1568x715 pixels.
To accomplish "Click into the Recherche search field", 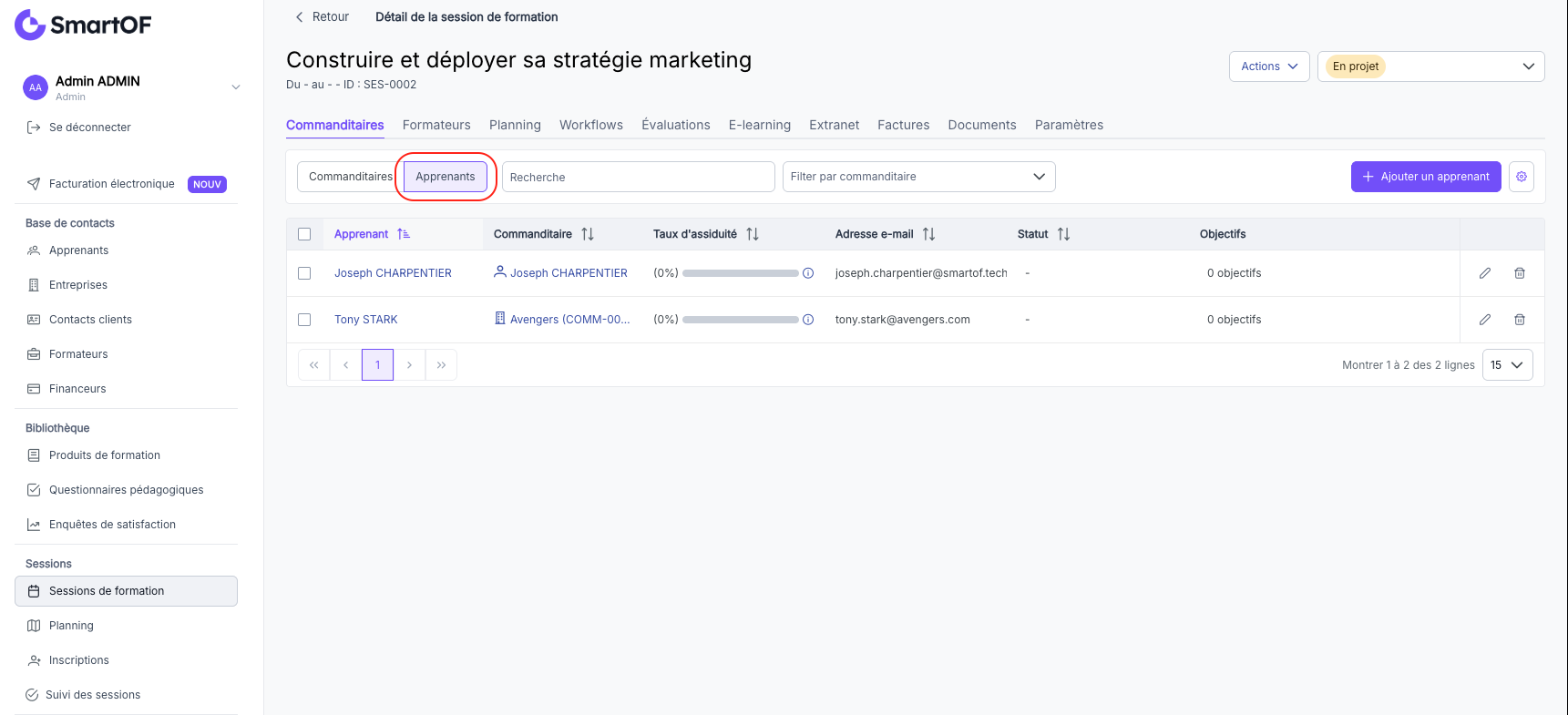I will [638, 177].
